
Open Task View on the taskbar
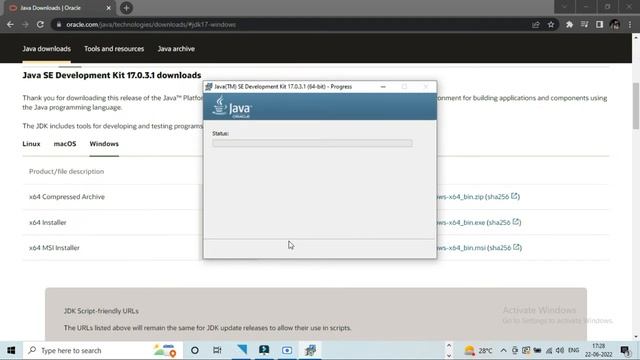click(217, 350)
